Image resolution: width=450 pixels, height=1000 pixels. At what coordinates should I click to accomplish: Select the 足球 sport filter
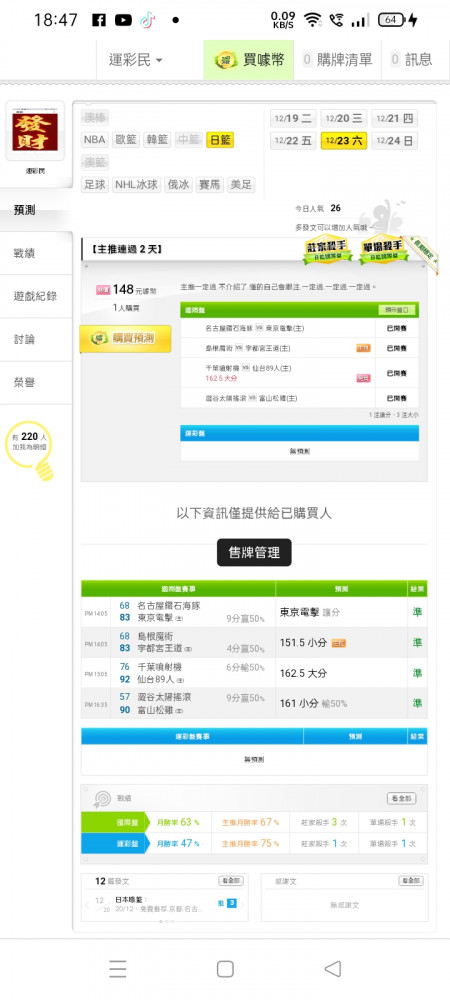[x=95, y=185]
